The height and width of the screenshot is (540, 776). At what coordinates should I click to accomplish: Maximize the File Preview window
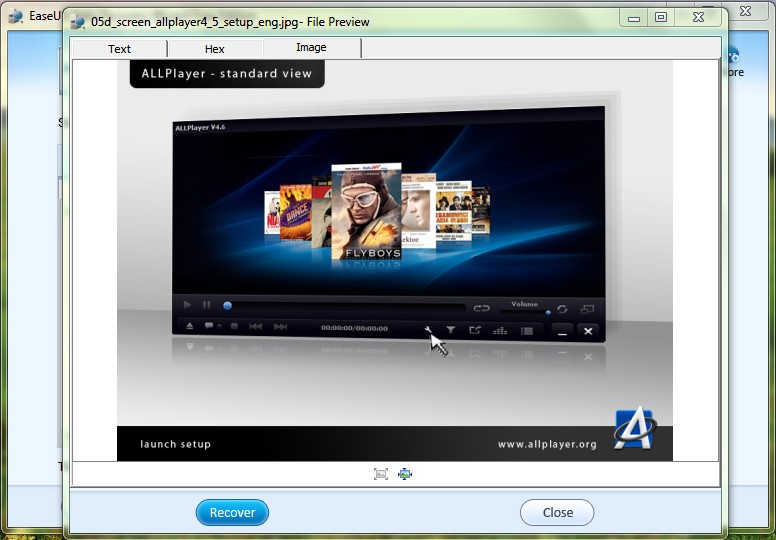click(x=661, y=18)
